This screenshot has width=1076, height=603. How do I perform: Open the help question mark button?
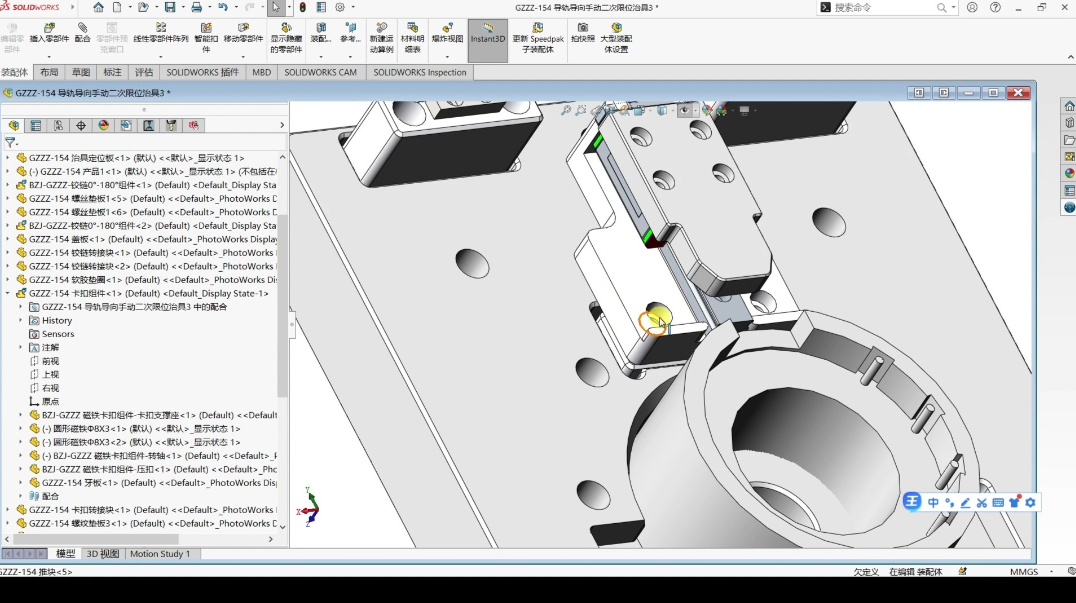click(995, 8)
